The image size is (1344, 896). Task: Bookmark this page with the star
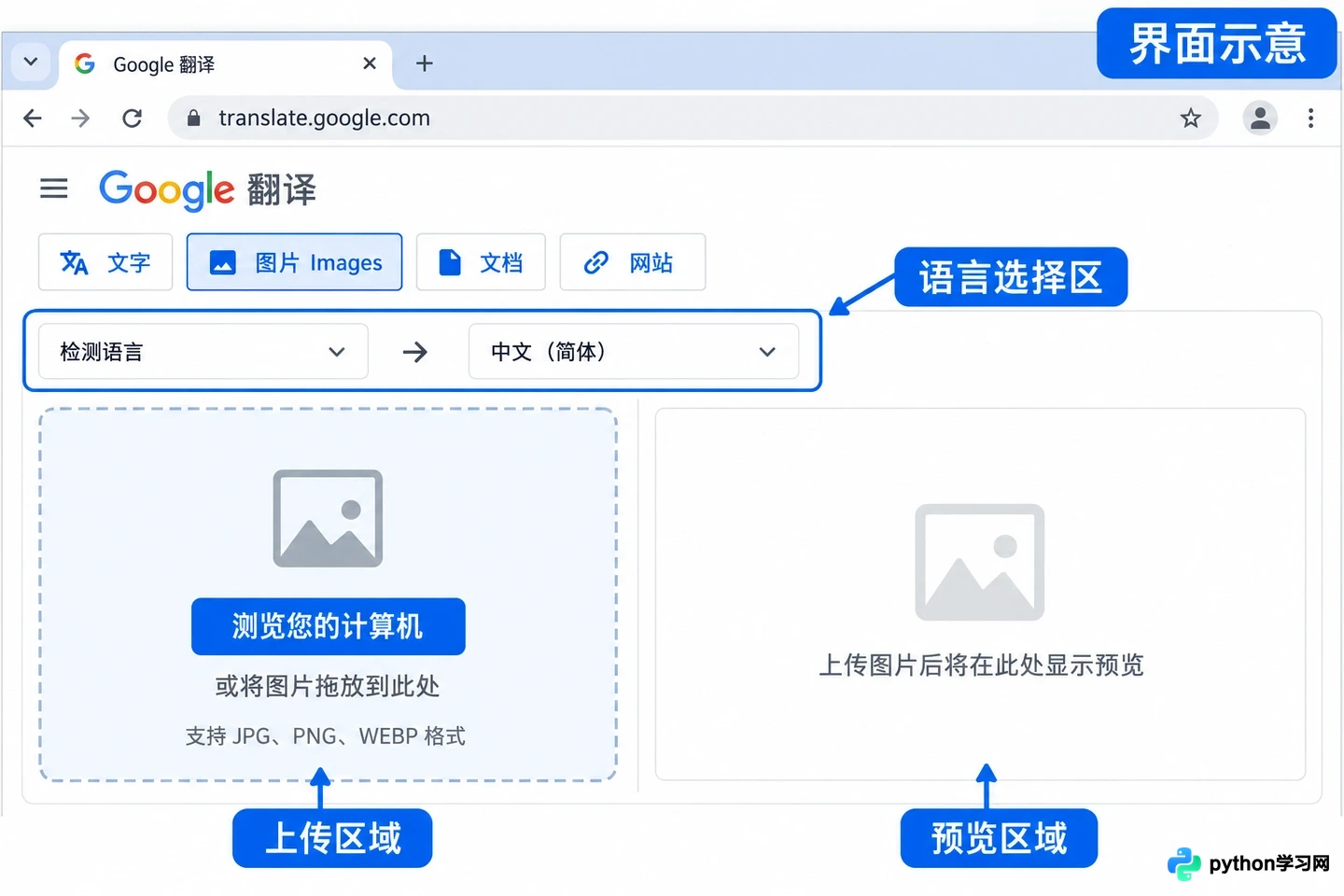click(x=1190, y=119)
